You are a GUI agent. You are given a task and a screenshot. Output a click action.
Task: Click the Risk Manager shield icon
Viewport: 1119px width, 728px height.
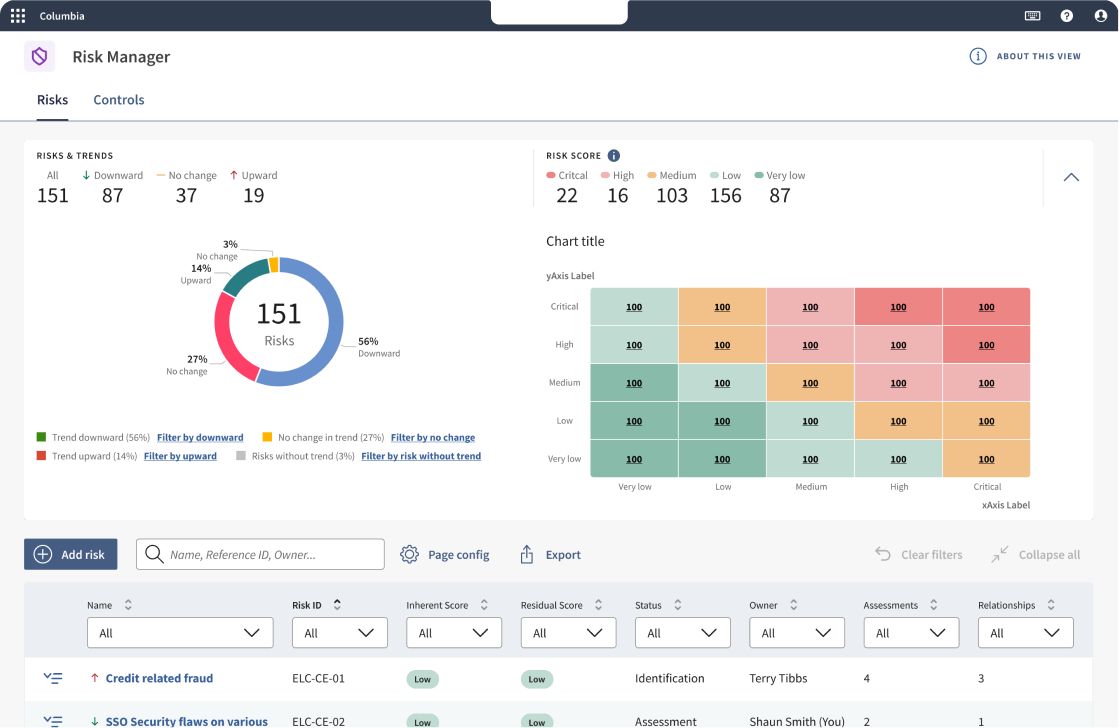(x=39, y=56)
